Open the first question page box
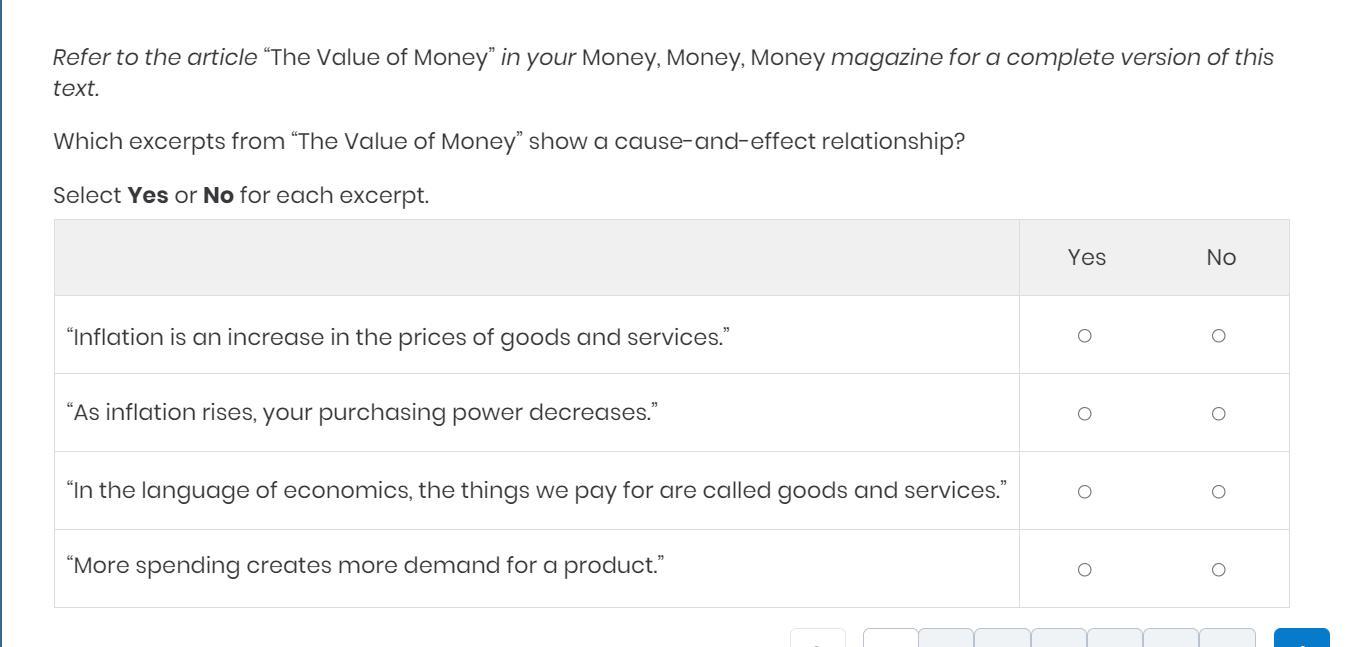This screenshot has width=1352, height=647. click(x=890, y=639)
